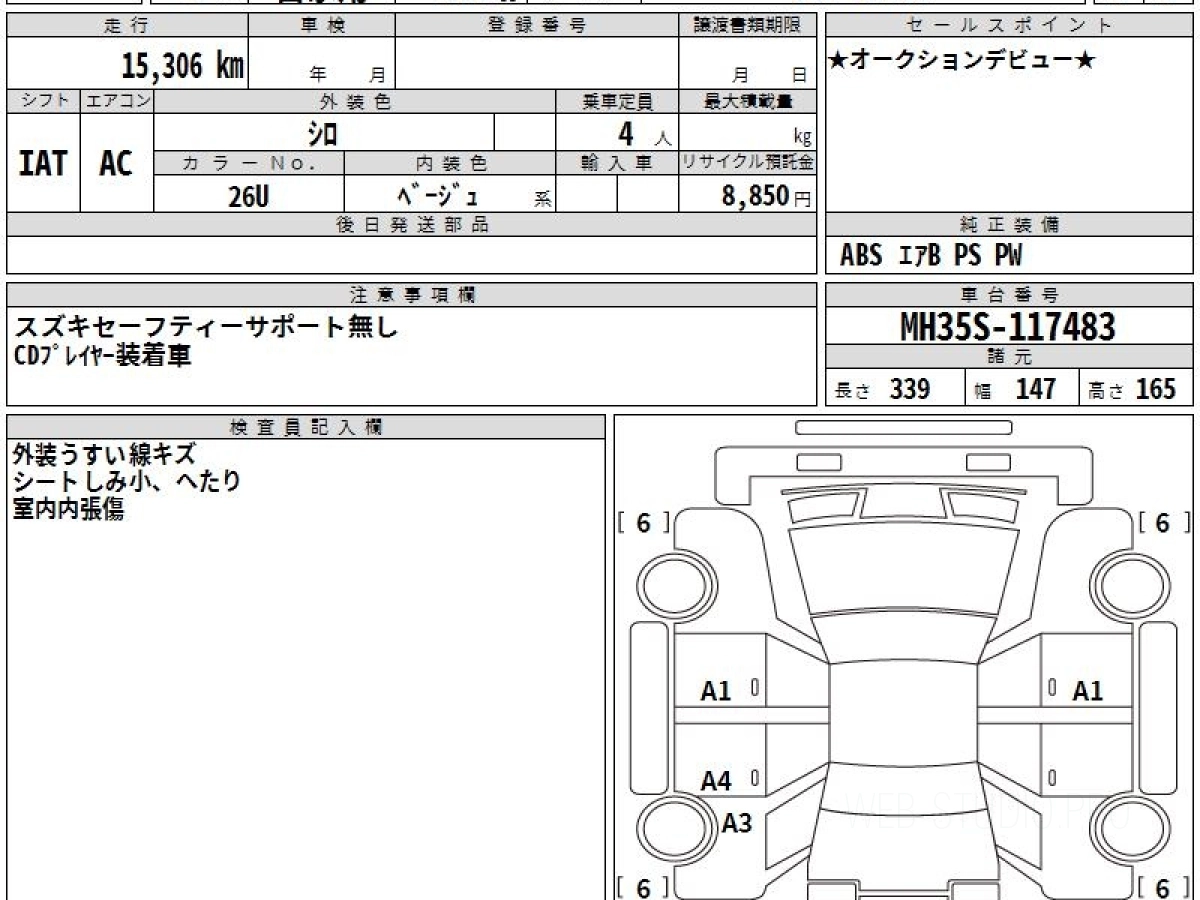Screen dimensions: 1200x900
Task: Select the 26U color number
Action: [248, 197]
